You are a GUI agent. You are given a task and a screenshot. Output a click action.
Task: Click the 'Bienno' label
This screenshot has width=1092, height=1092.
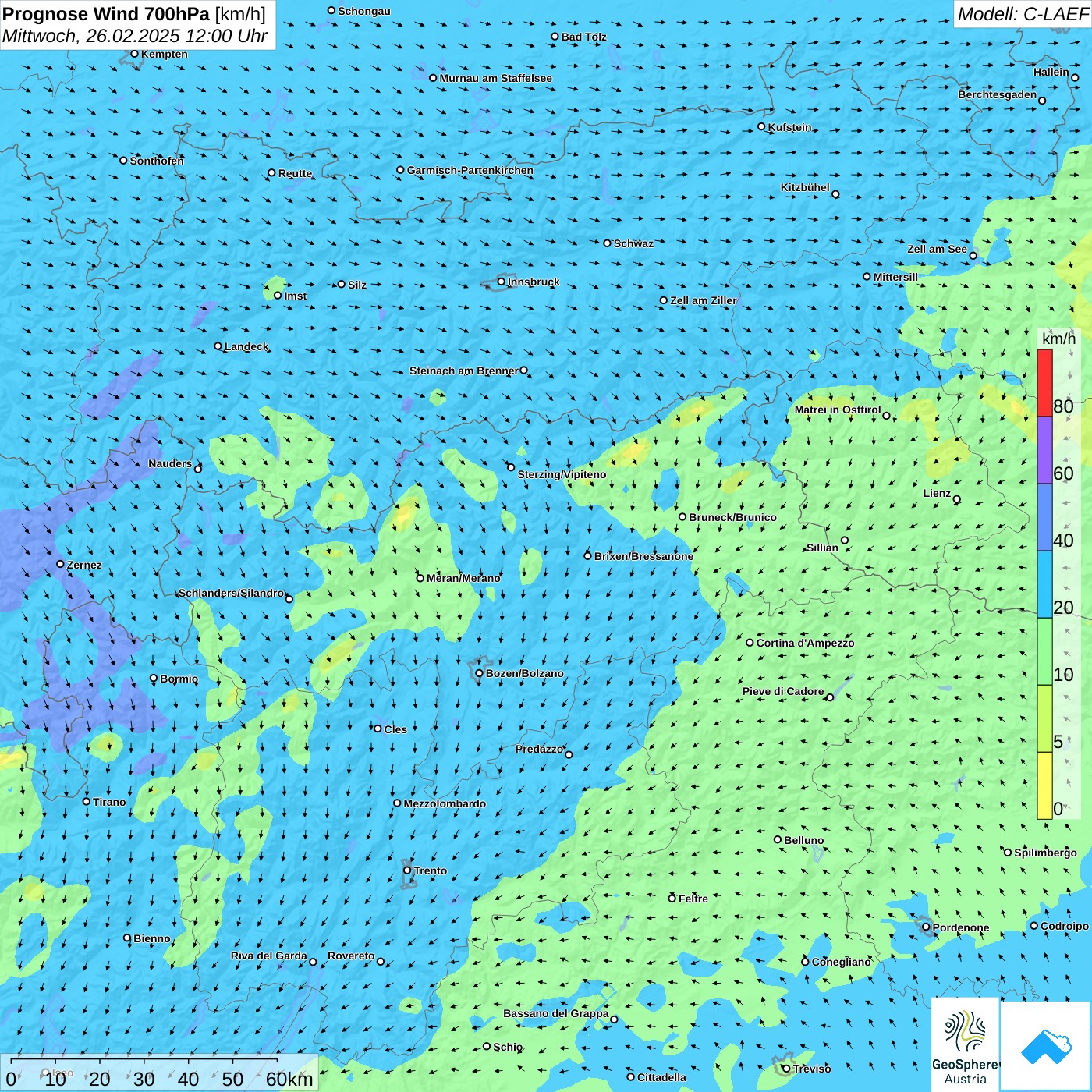click(x=152, y=938)
